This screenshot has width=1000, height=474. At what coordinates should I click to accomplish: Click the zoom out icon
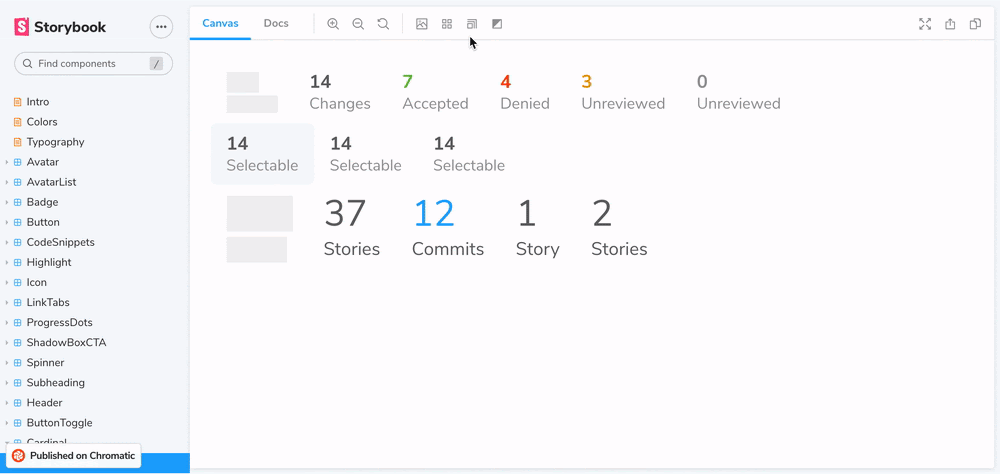pyautogui.click(x=358, y=24)
